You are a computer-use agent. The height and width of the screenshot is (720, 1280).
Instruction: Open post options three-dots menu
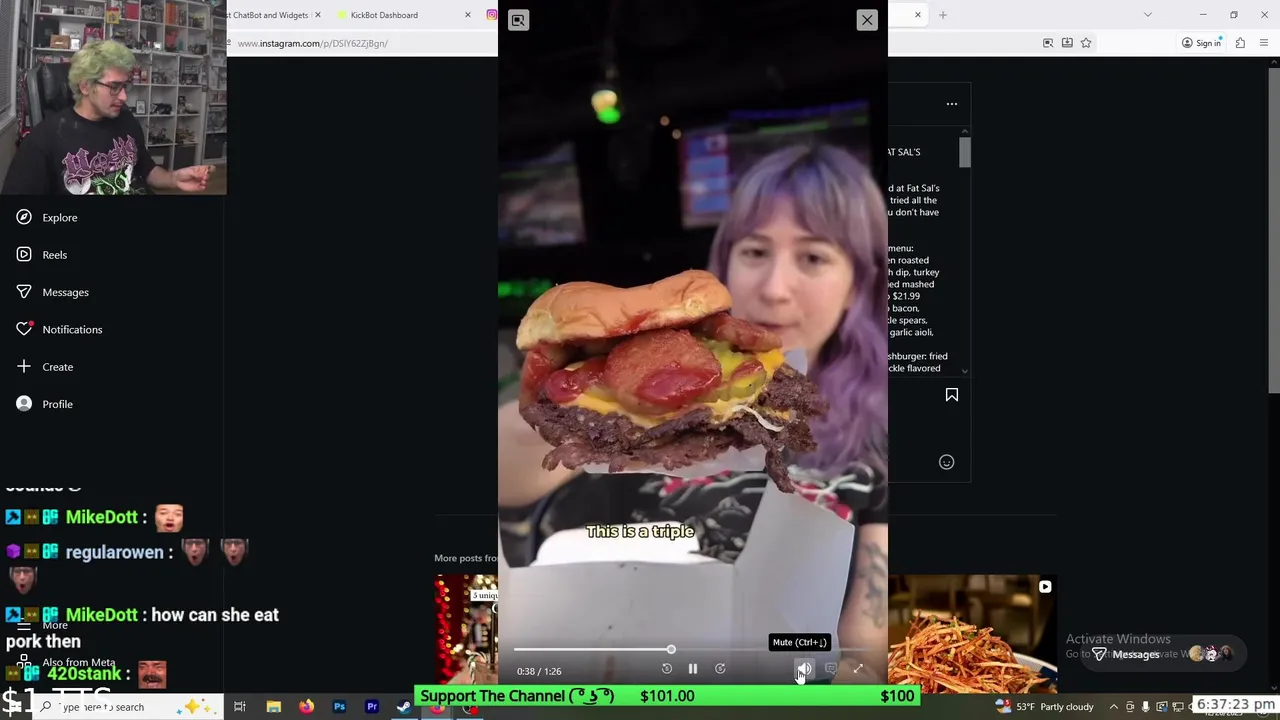pos(952,104)
